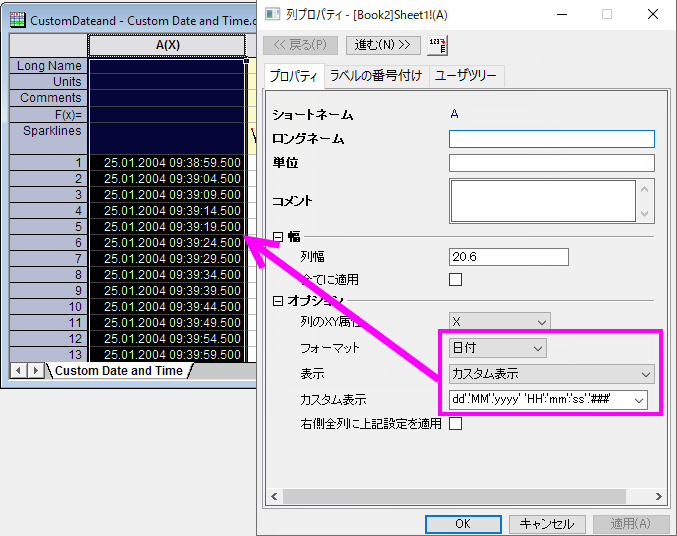
Task: Minimize the 列プロパティ dialog
Action: [x=562, y=14]
